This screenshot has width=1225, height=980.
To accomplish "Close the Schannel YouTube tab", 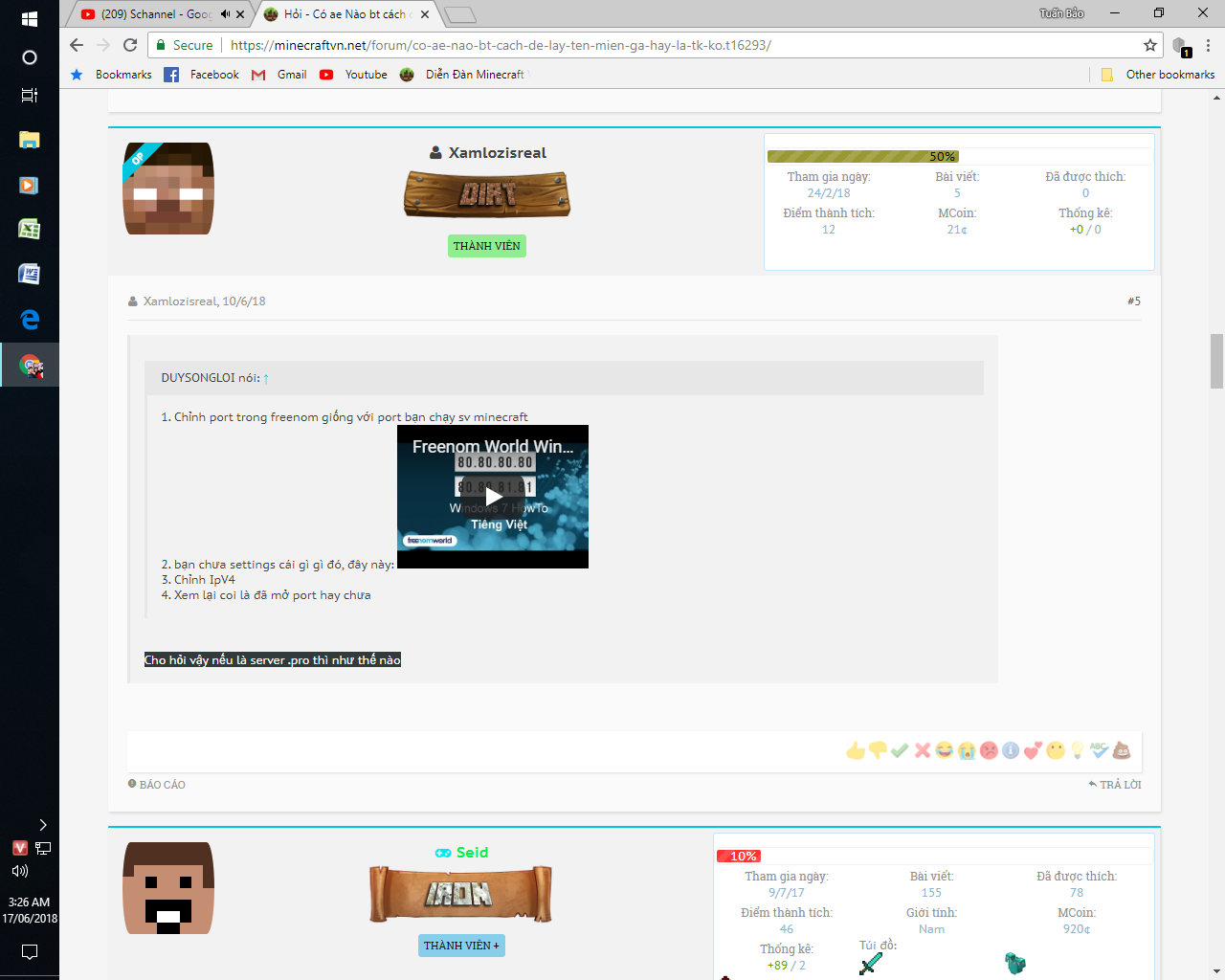I will (x=240, y=14).
